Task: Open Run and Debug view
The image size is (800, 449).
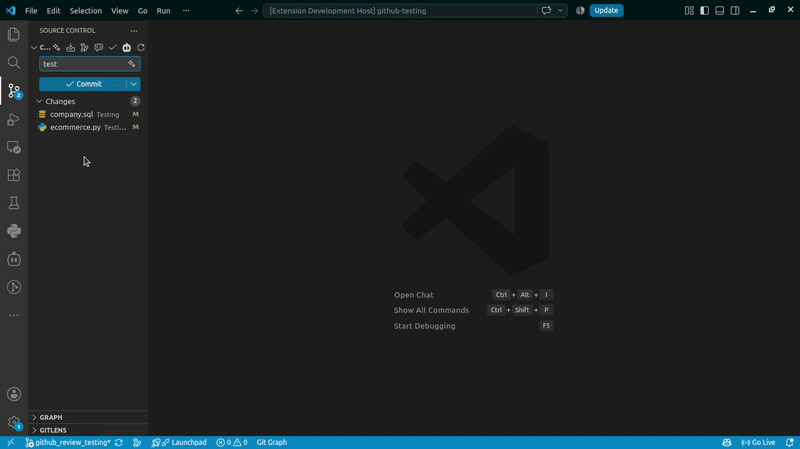Action: point(14,119)
